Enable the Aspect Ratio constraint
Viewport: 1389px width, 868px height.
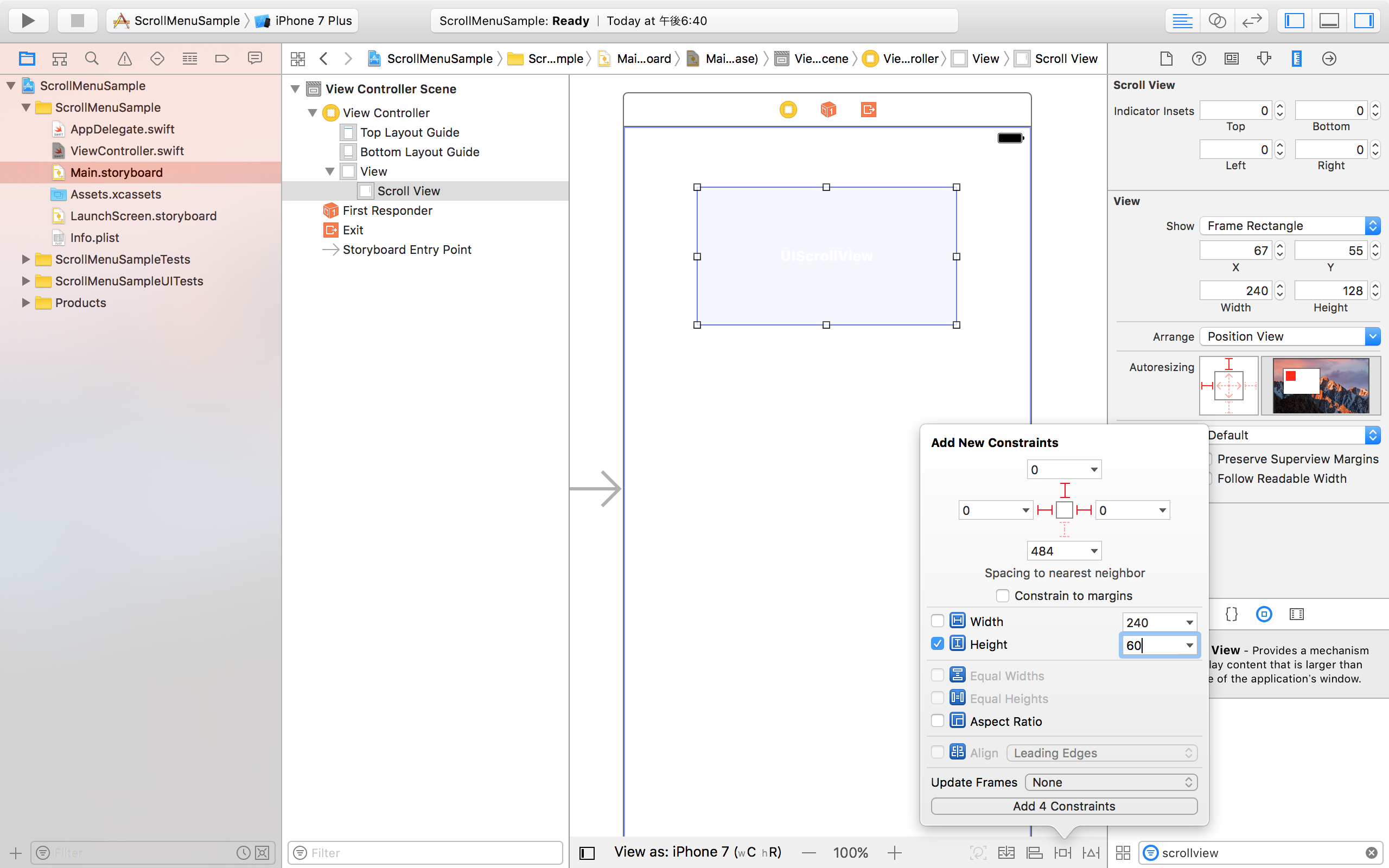point(937,720)
